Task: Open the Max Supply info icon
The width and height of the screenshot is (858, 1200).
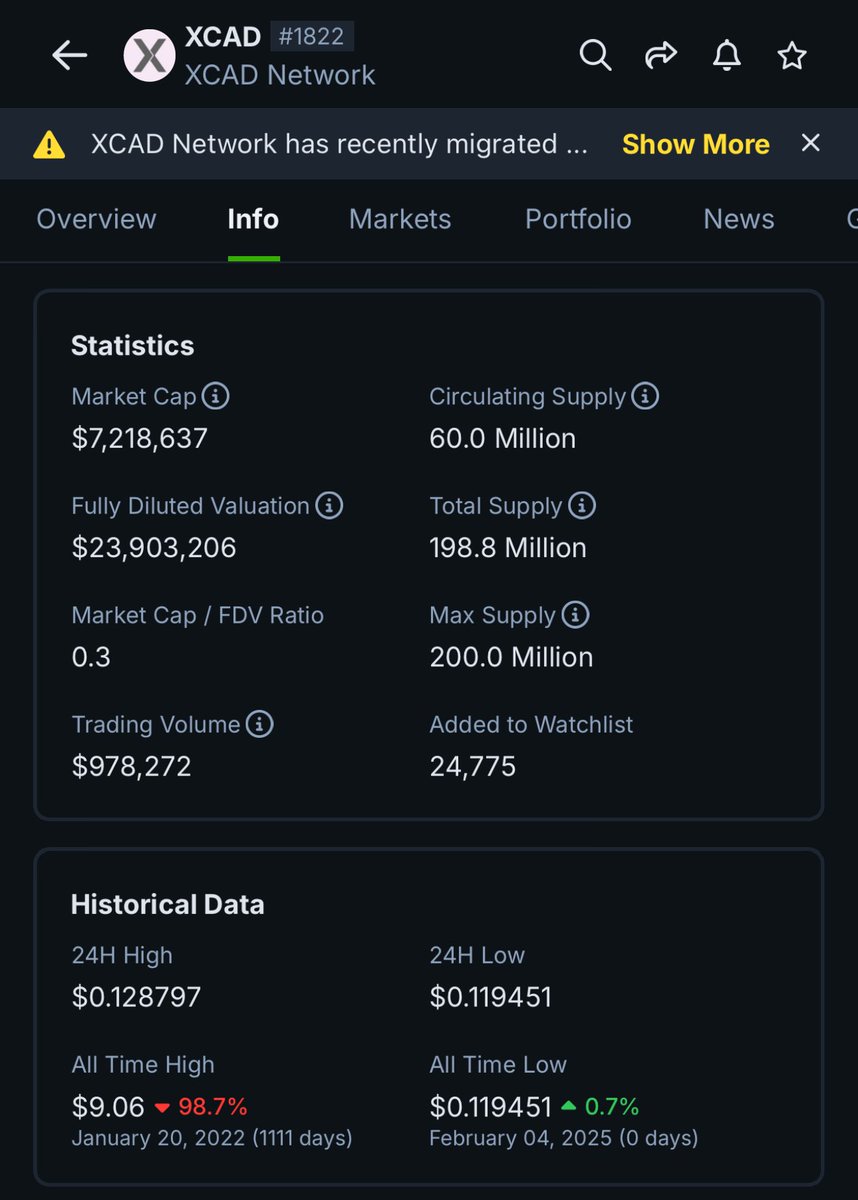Action: (575, 614)
